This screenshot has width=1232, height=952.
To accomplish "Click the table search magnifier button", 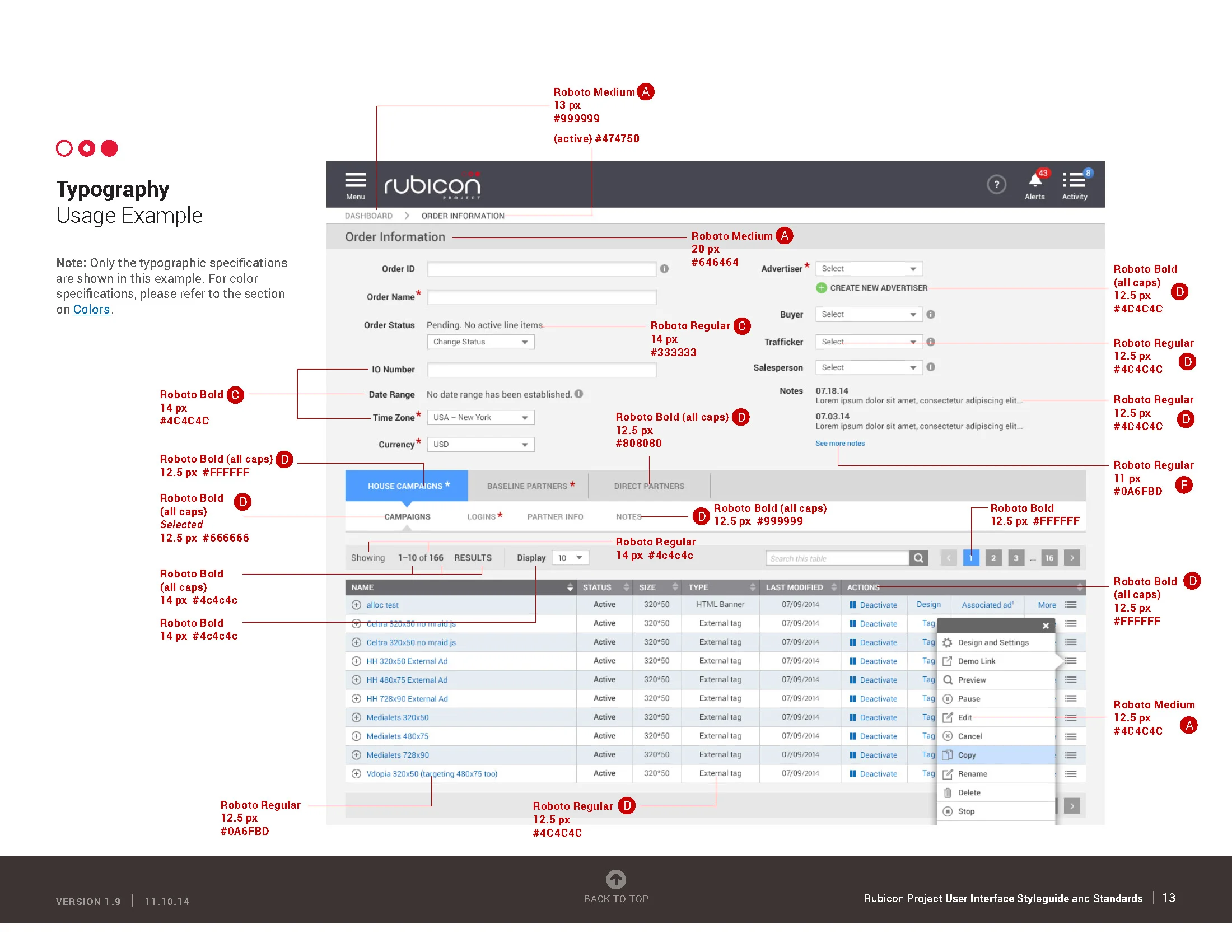I will click(918, 558).
